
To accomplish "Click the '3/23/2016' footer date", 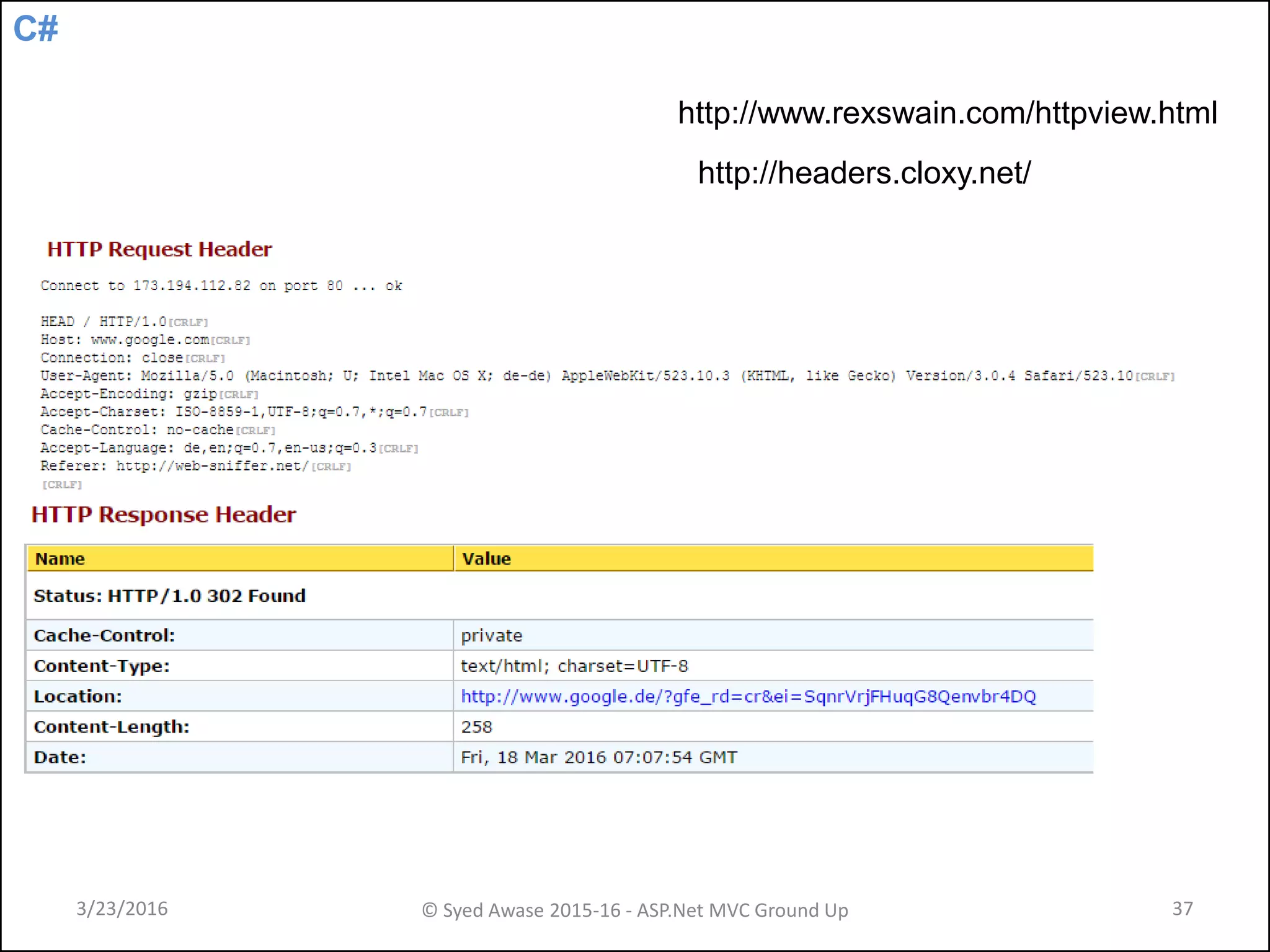I will click(122, 909).
